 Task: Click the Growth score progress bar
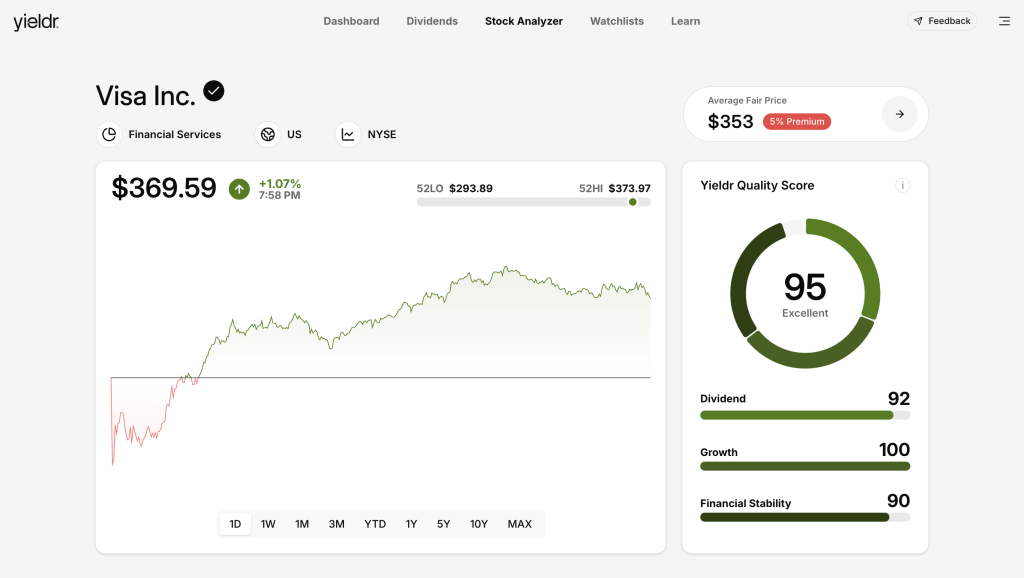click(805, 466)
